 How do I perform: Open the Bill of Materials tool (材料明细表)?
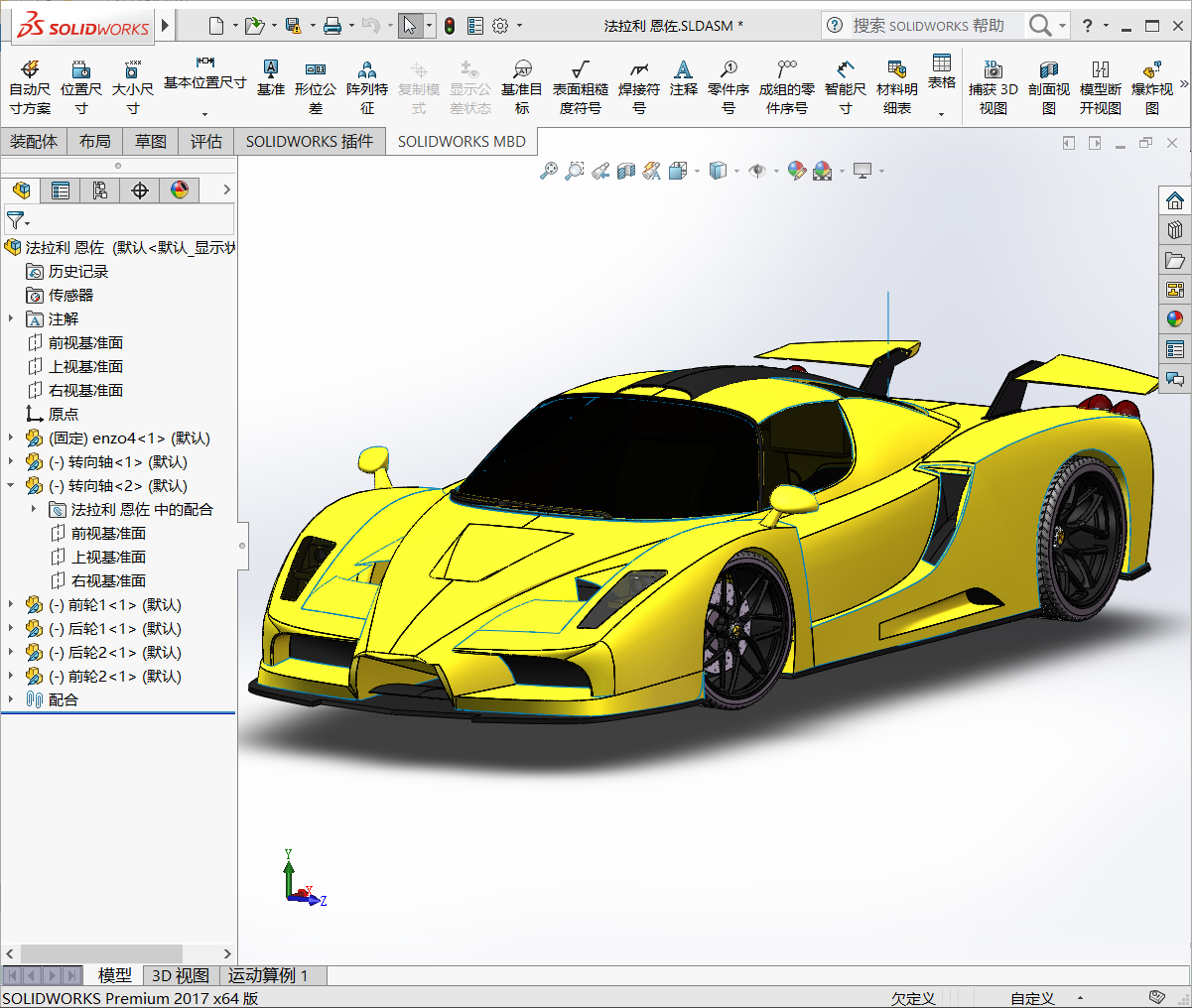pos(897,86)
